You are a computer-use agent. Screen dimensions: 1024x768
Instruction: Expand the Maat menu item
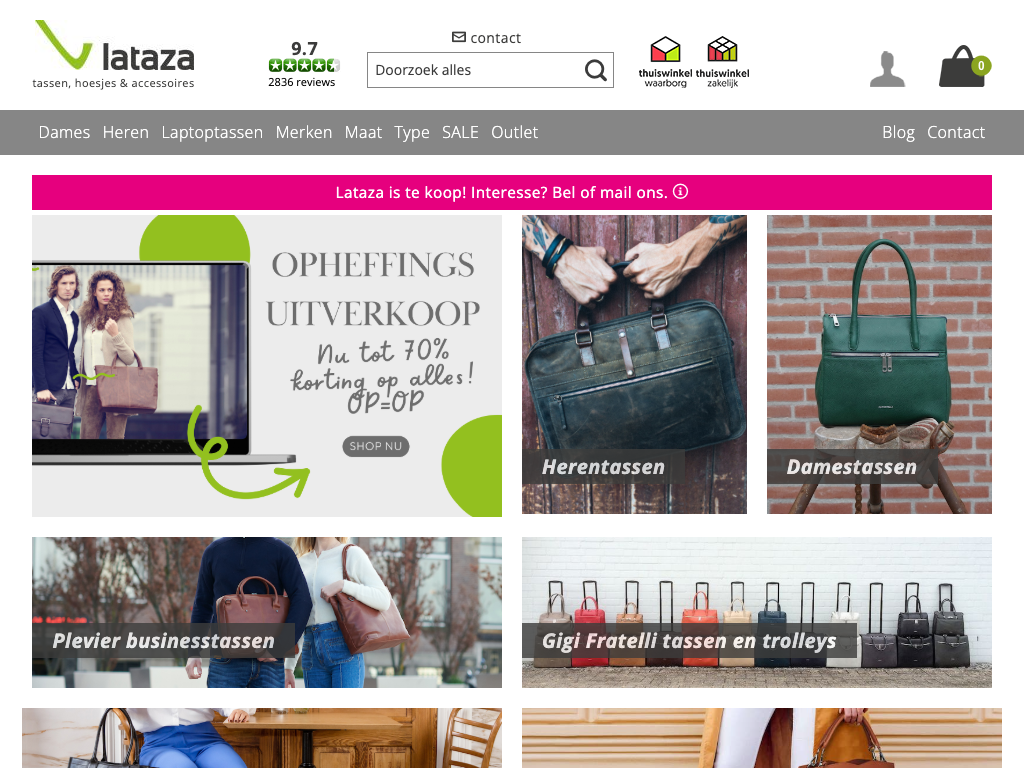pyautogui.click(x=363, y=133)
